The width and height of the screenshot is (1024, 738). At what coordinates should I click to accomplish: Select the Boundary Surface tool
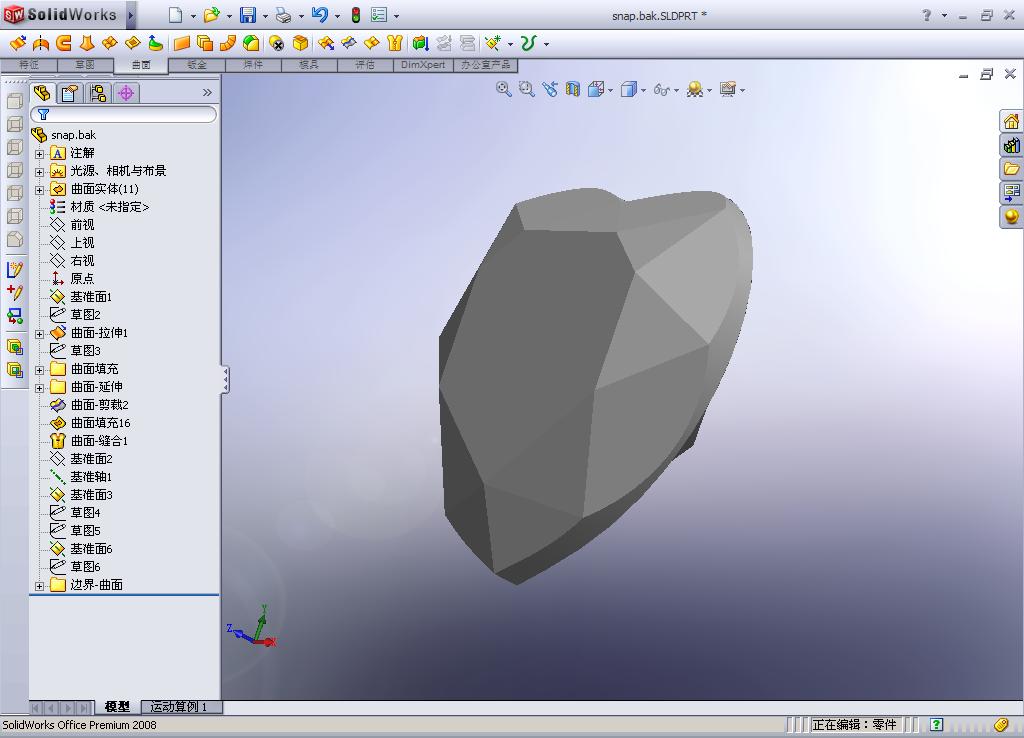(x=110, y=44)
